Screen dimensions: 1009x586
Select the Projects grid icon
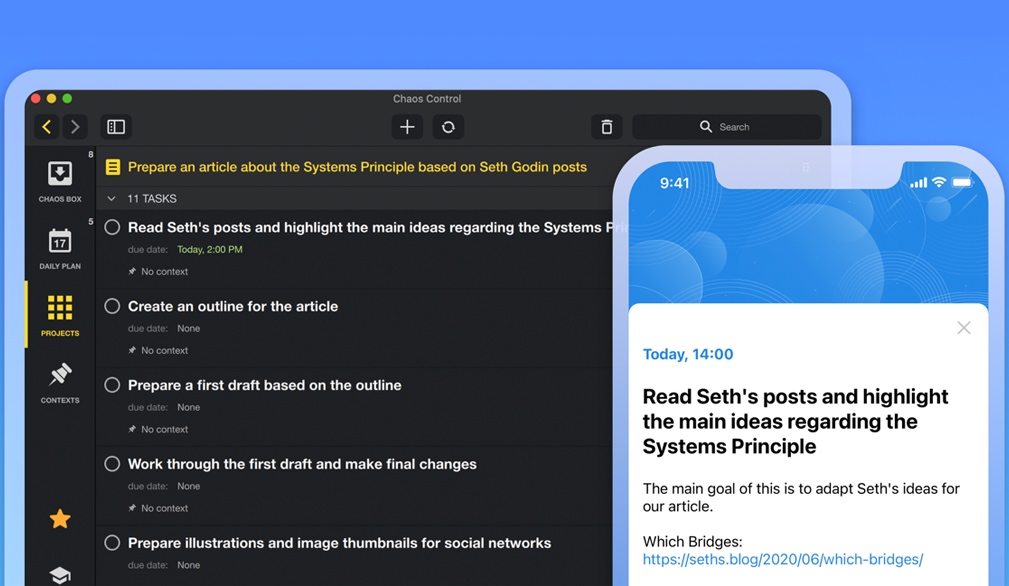coord(60,308)
